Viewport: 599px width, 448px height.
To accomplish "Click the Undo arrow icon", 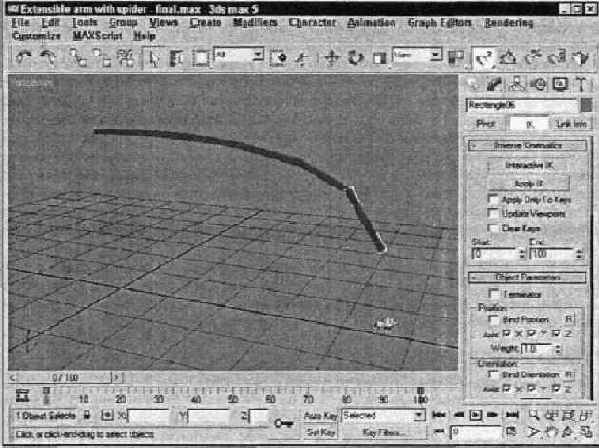I will click(24, 58).
